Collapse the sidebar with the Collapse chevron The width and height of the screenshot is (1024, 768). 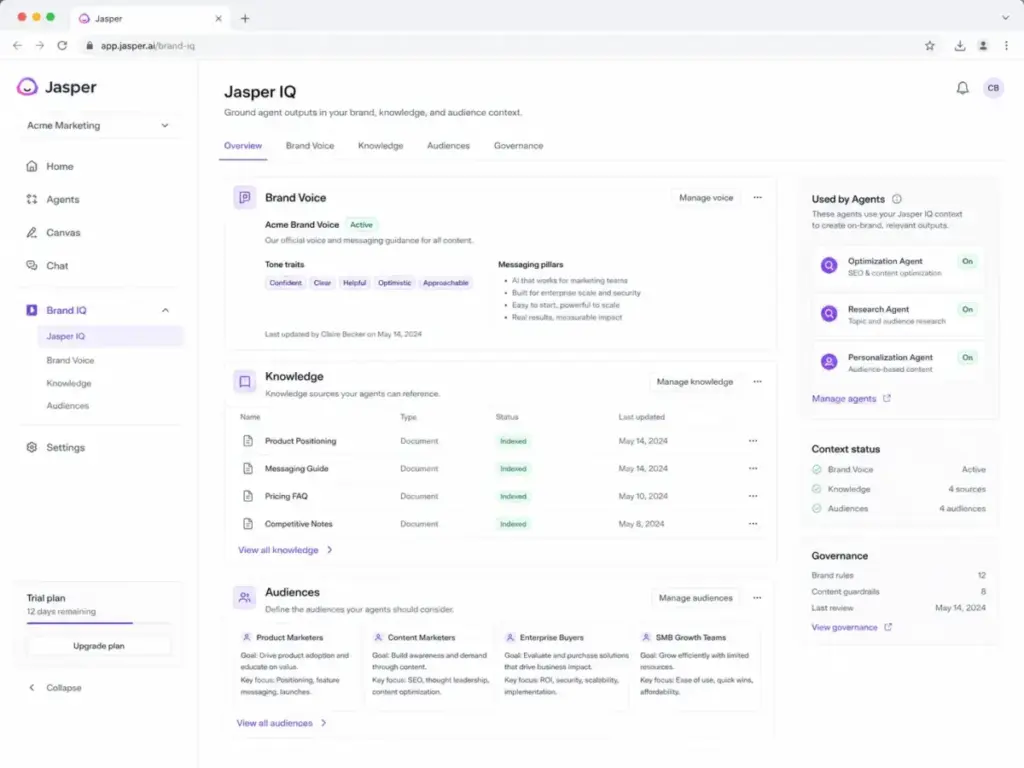(x=31, y=688)
